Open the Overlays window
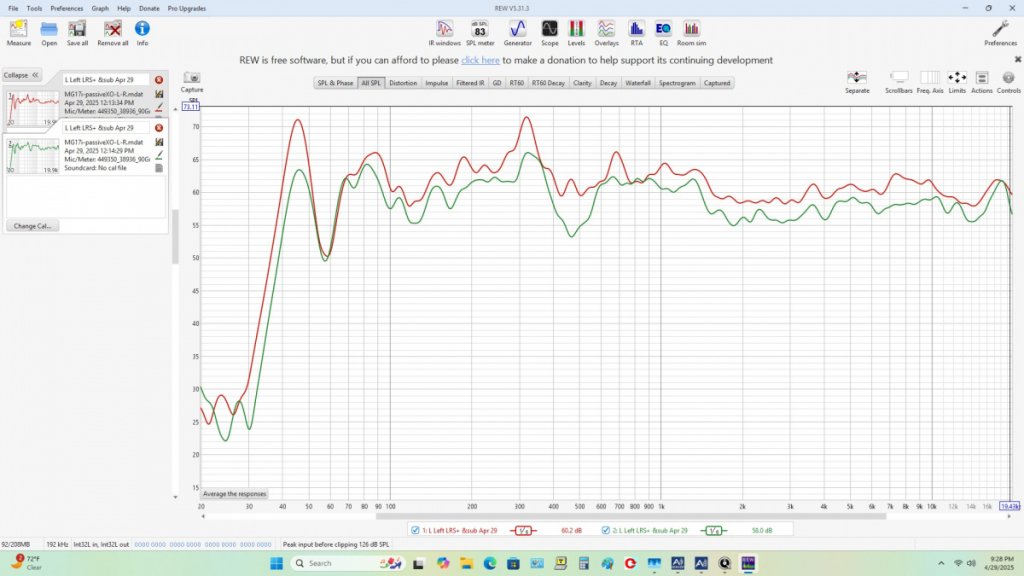This screenshot has width=1024, height=576. point(606,33)
